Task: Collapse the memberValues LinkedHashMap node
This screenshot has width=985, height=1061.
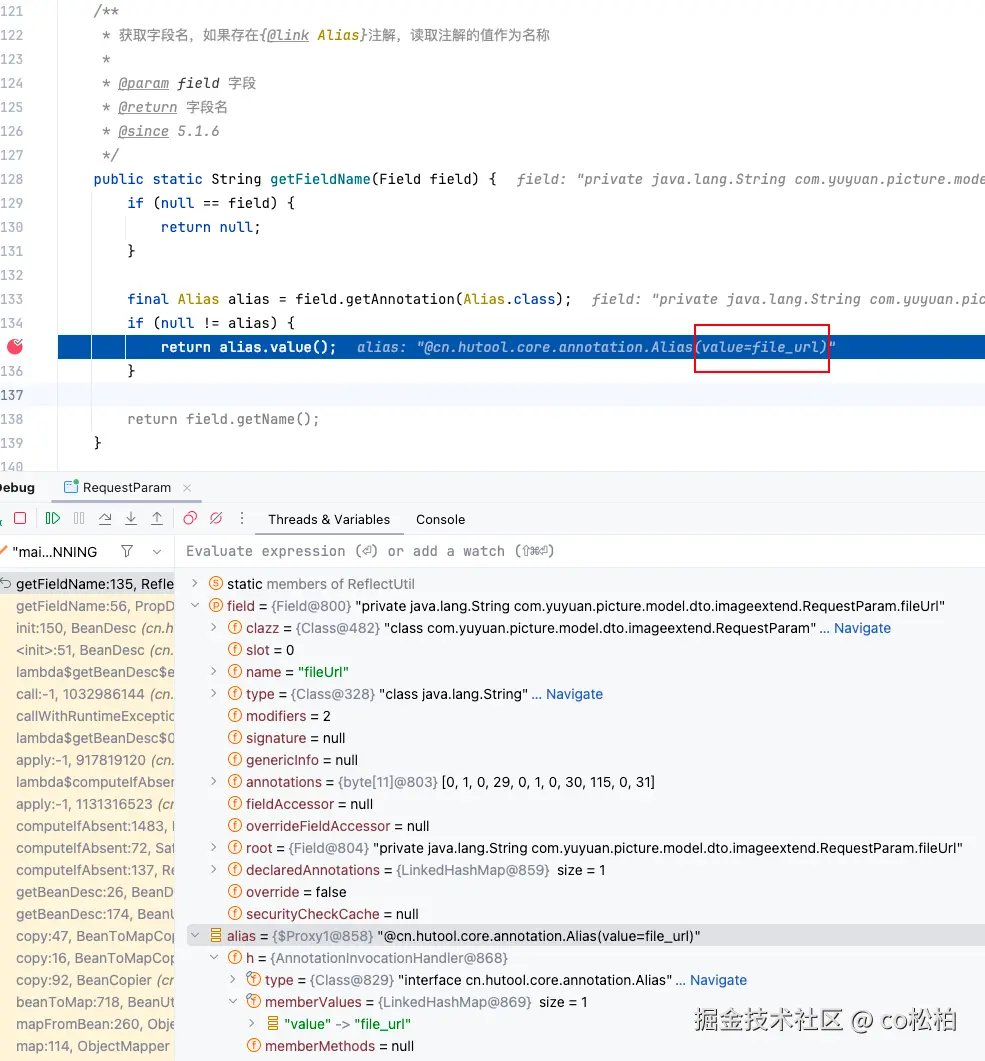Action: (233, 1001)
